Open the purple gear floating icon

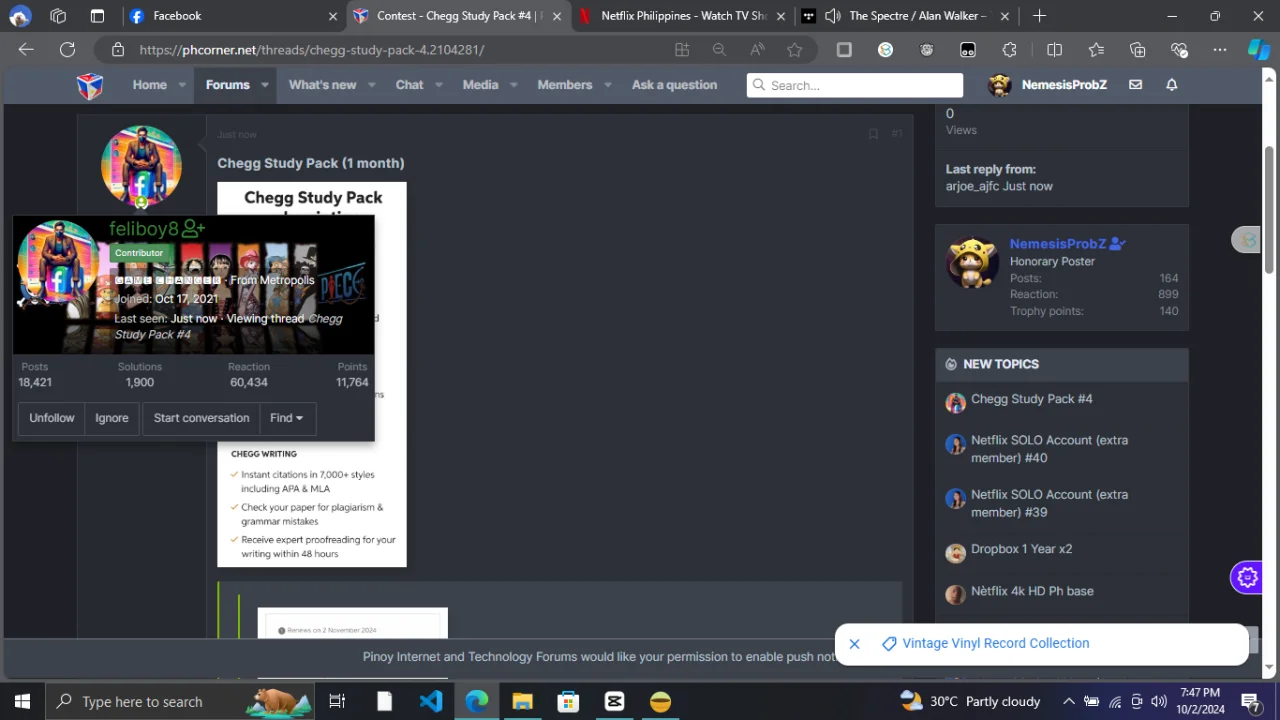1246,577
